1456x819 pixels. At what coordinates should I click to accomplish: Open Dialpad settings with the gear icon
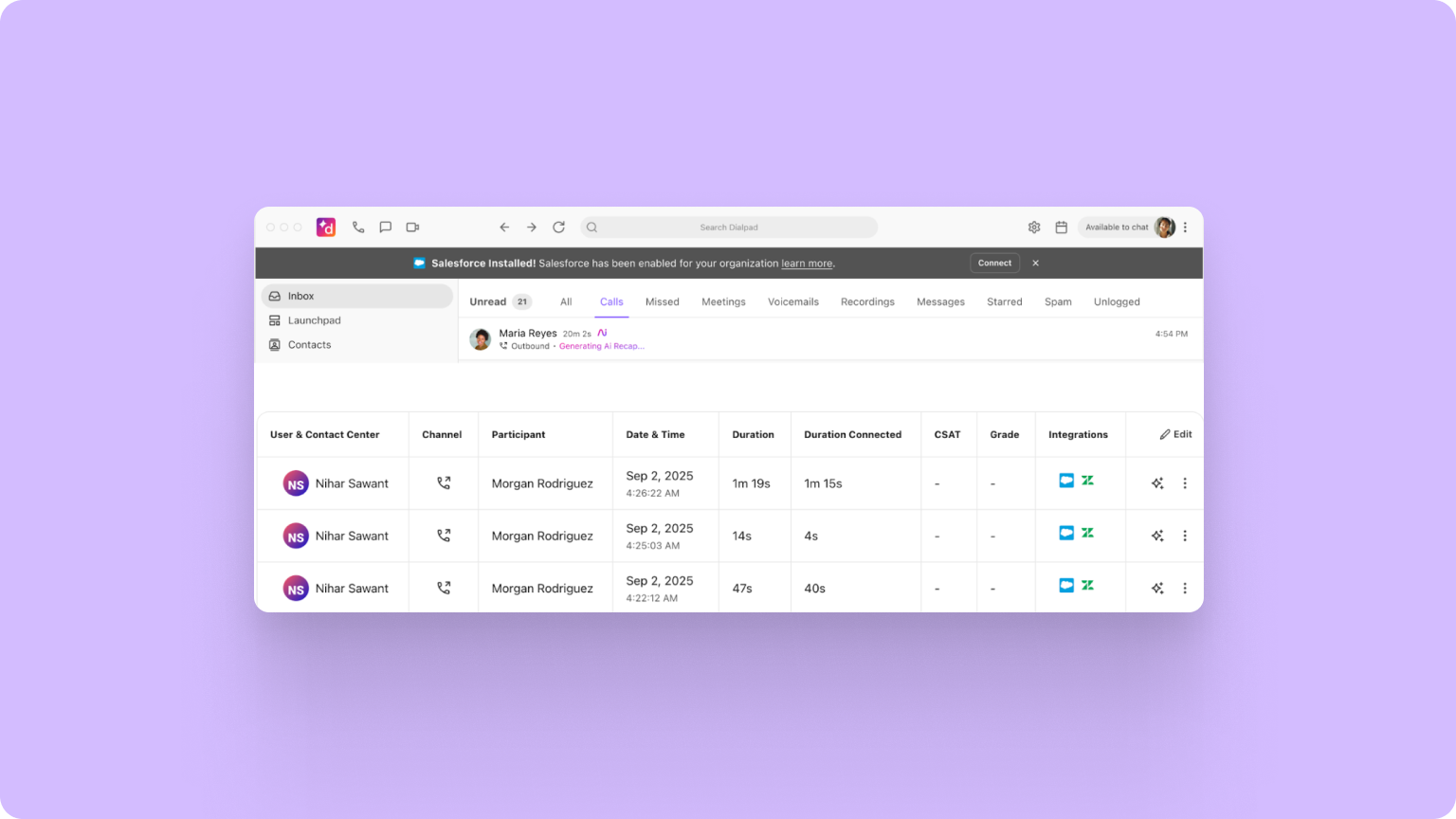pos(1033,227)
